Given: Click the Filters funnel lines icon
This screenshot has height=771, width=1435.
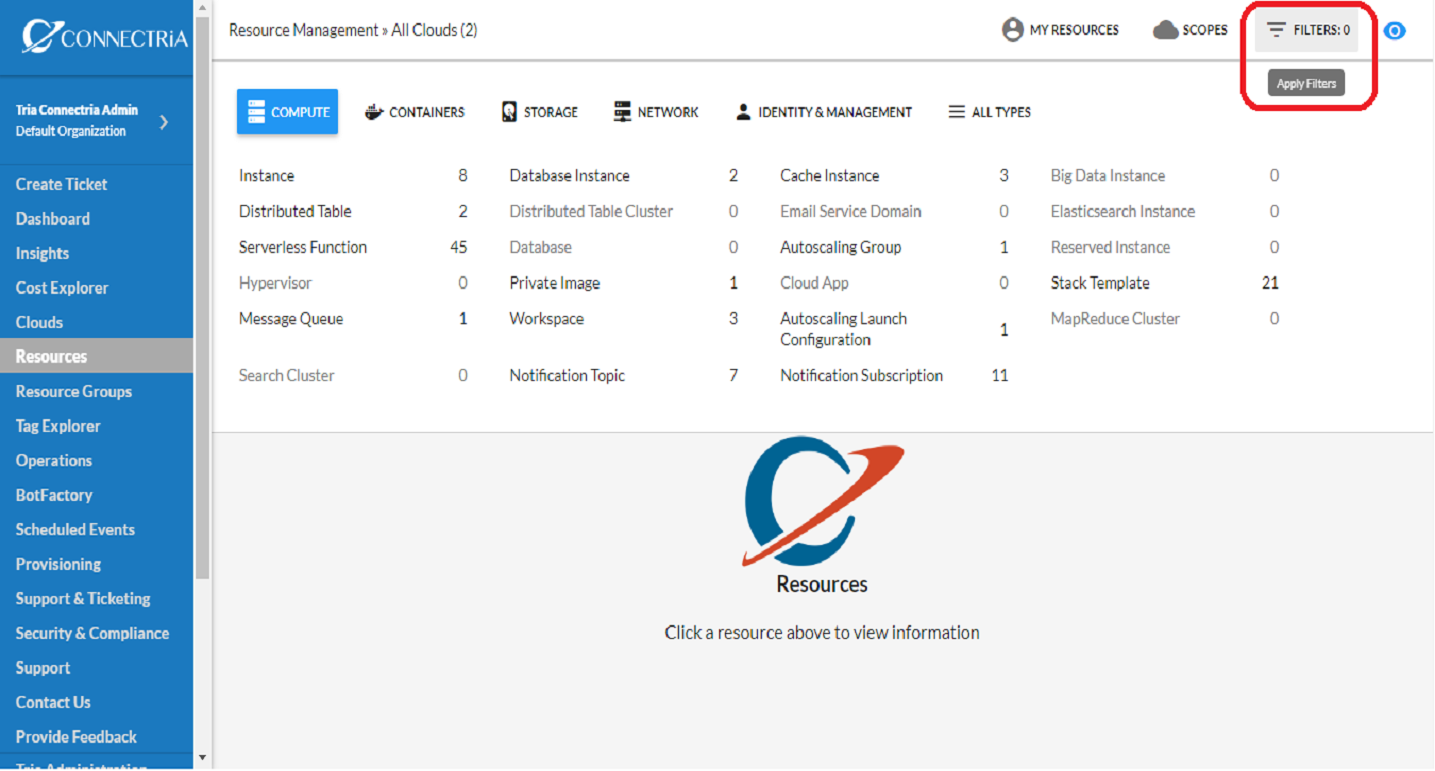Looking at the screenshot, I should coord(1276,30).
